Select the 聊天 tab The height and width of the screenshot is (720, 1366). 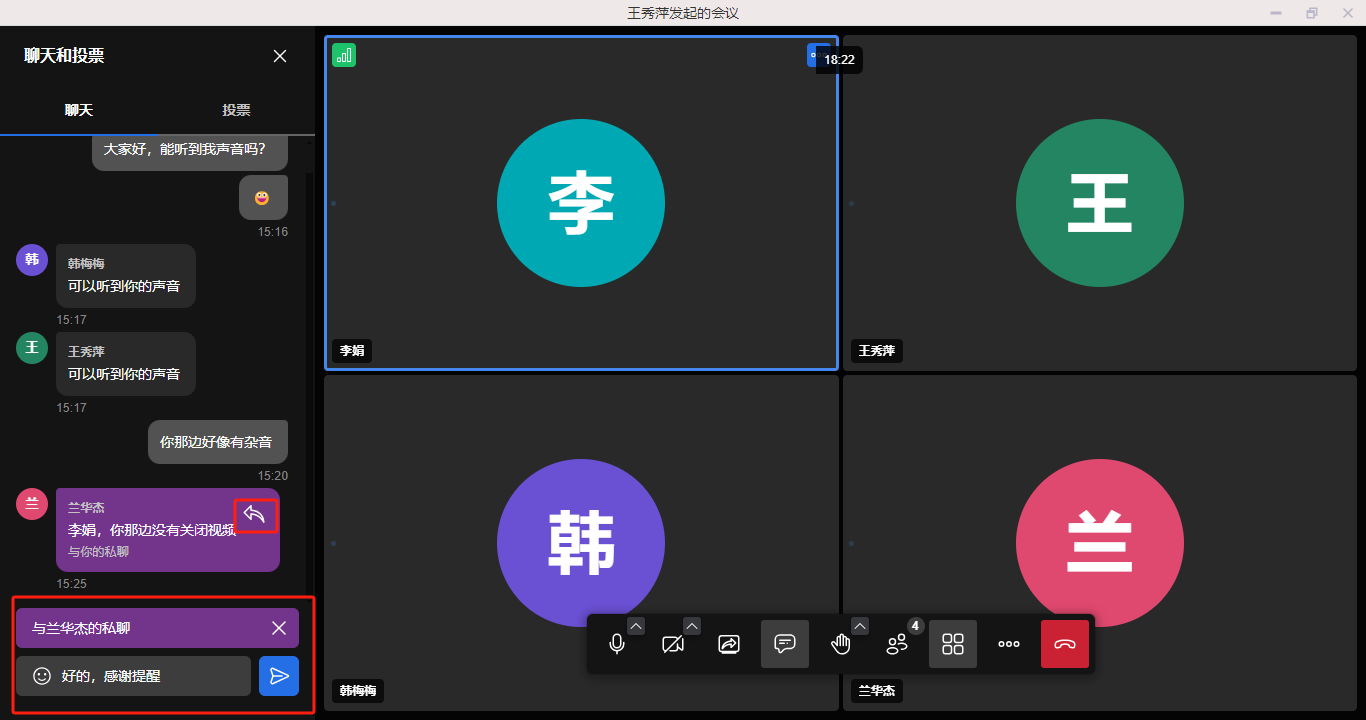coord(79,110)
